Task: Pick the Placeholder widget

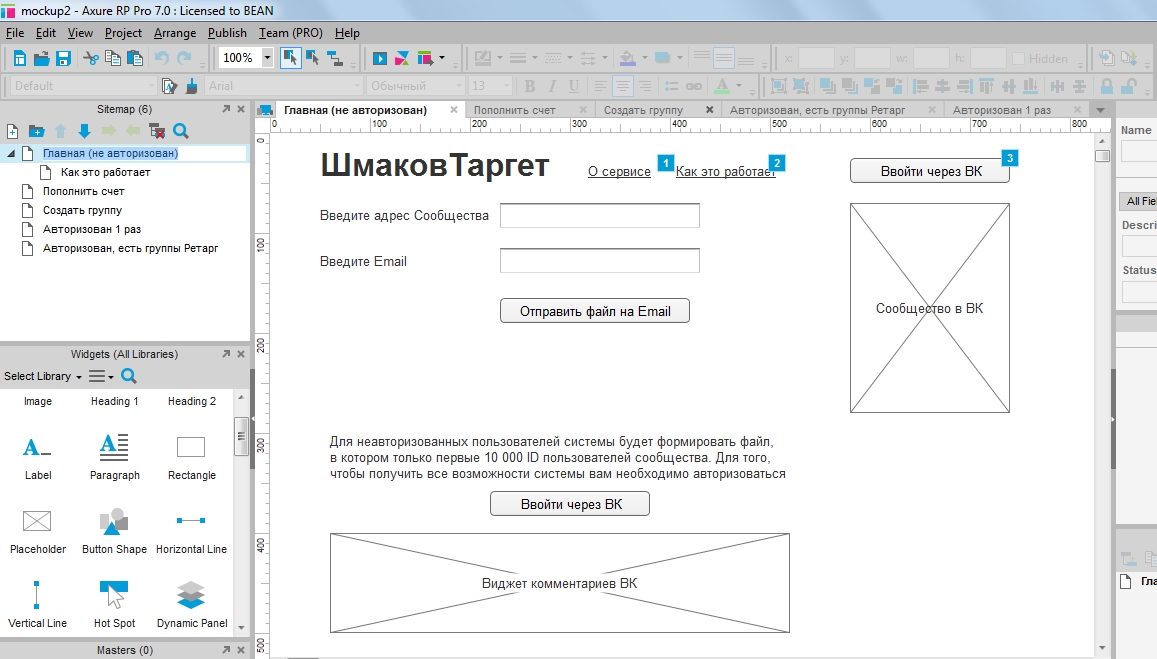Action: coord(38,531)
